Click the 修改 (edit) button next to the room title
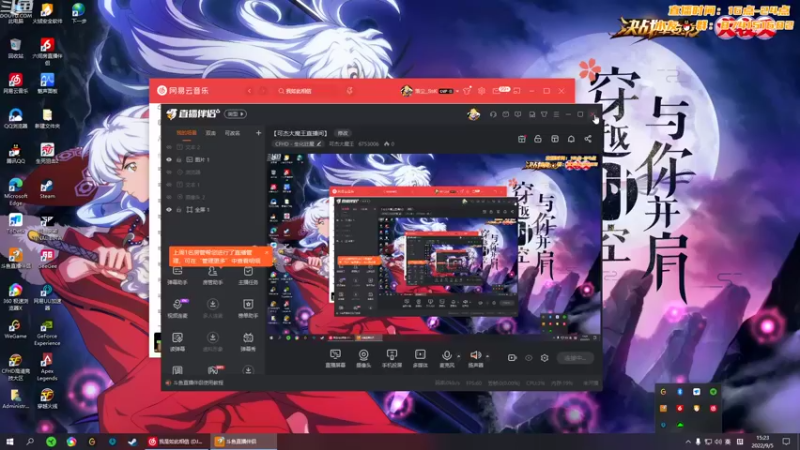800x450 pixels. [342, 133]
